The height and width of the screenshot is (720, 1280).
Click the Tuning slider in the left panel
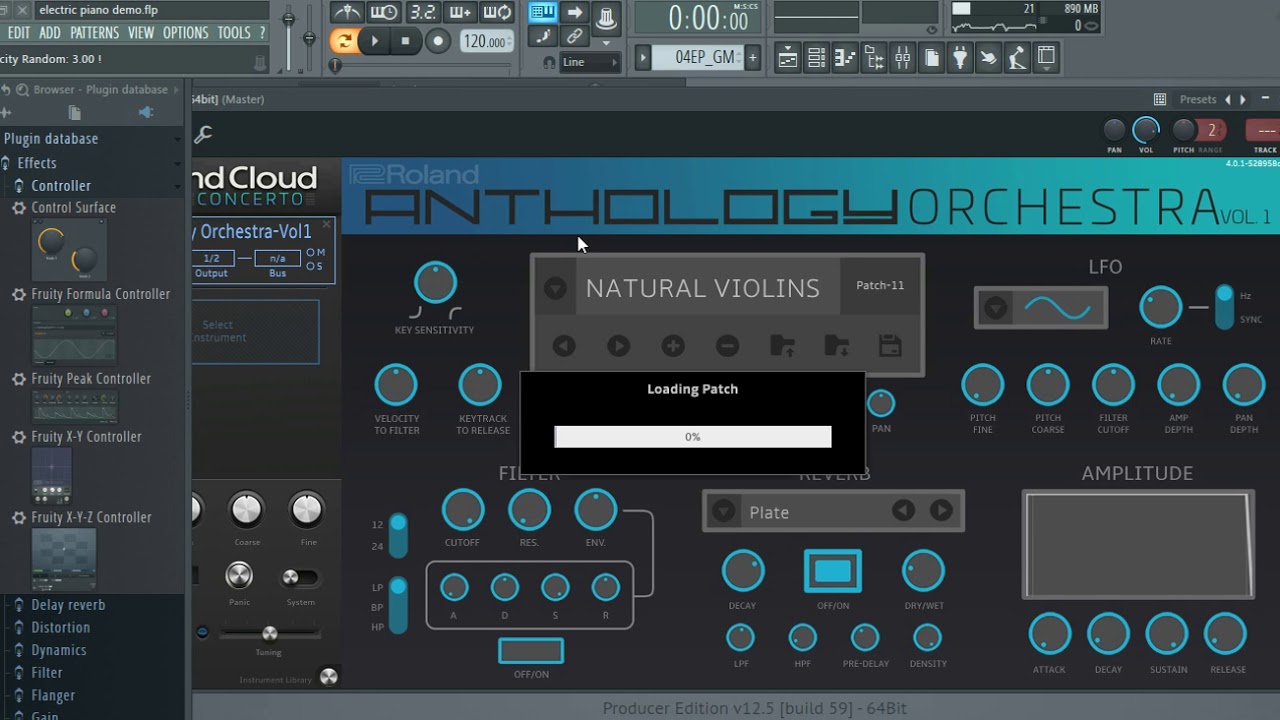[268, 633]
